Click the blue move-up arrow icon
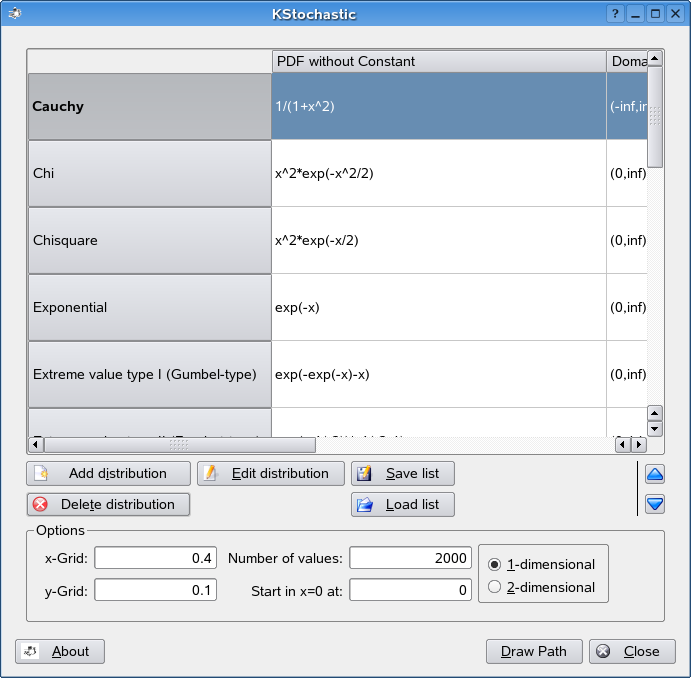Screen dimensions: 691x678 tap(655, 474)
